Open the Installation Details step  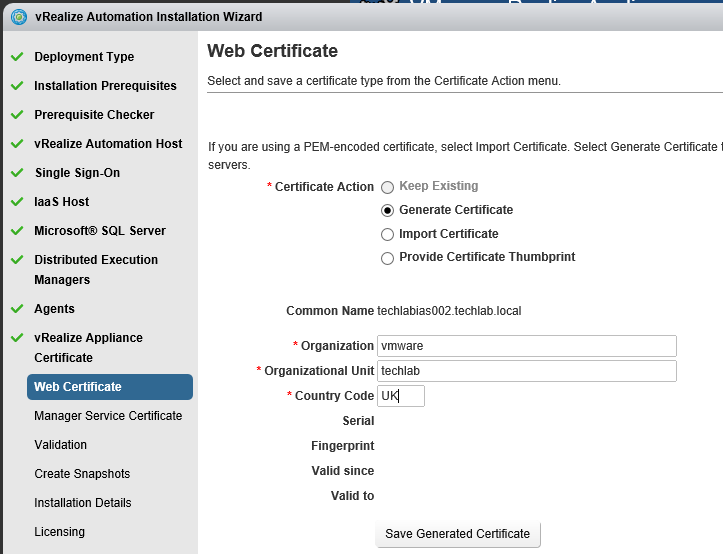[x=83, y=503]
